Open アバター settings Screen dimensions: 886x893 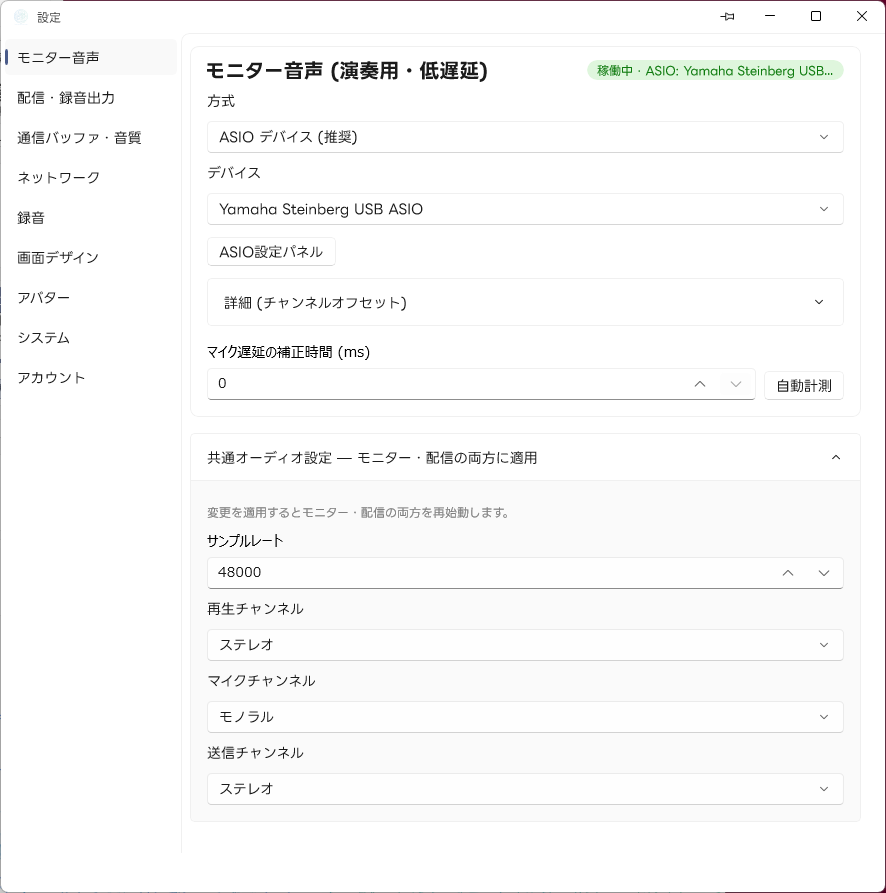[x=91, y=298]
